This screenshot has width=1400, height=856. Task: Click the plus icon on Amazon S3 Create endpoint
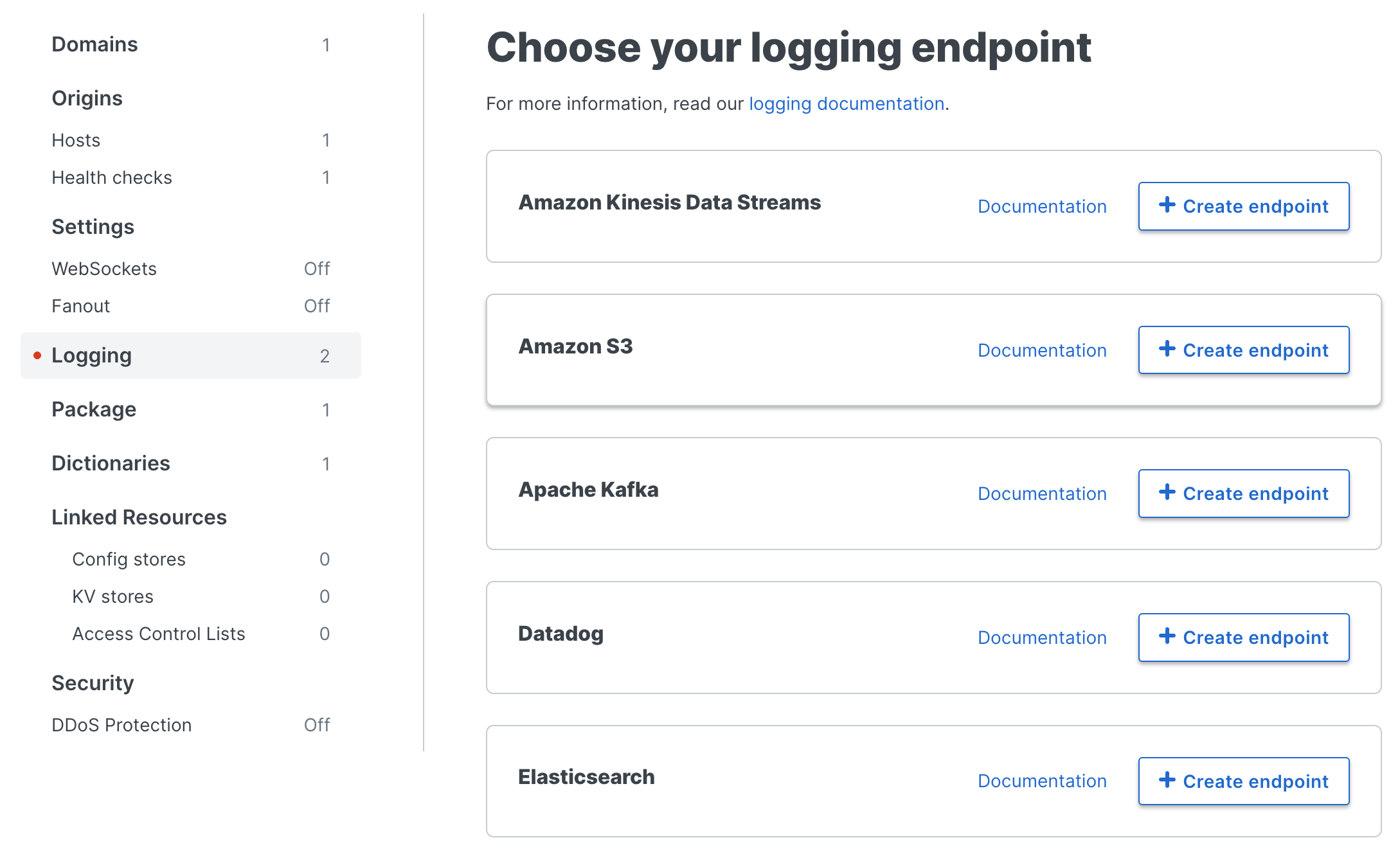(x=1168, y=350)
